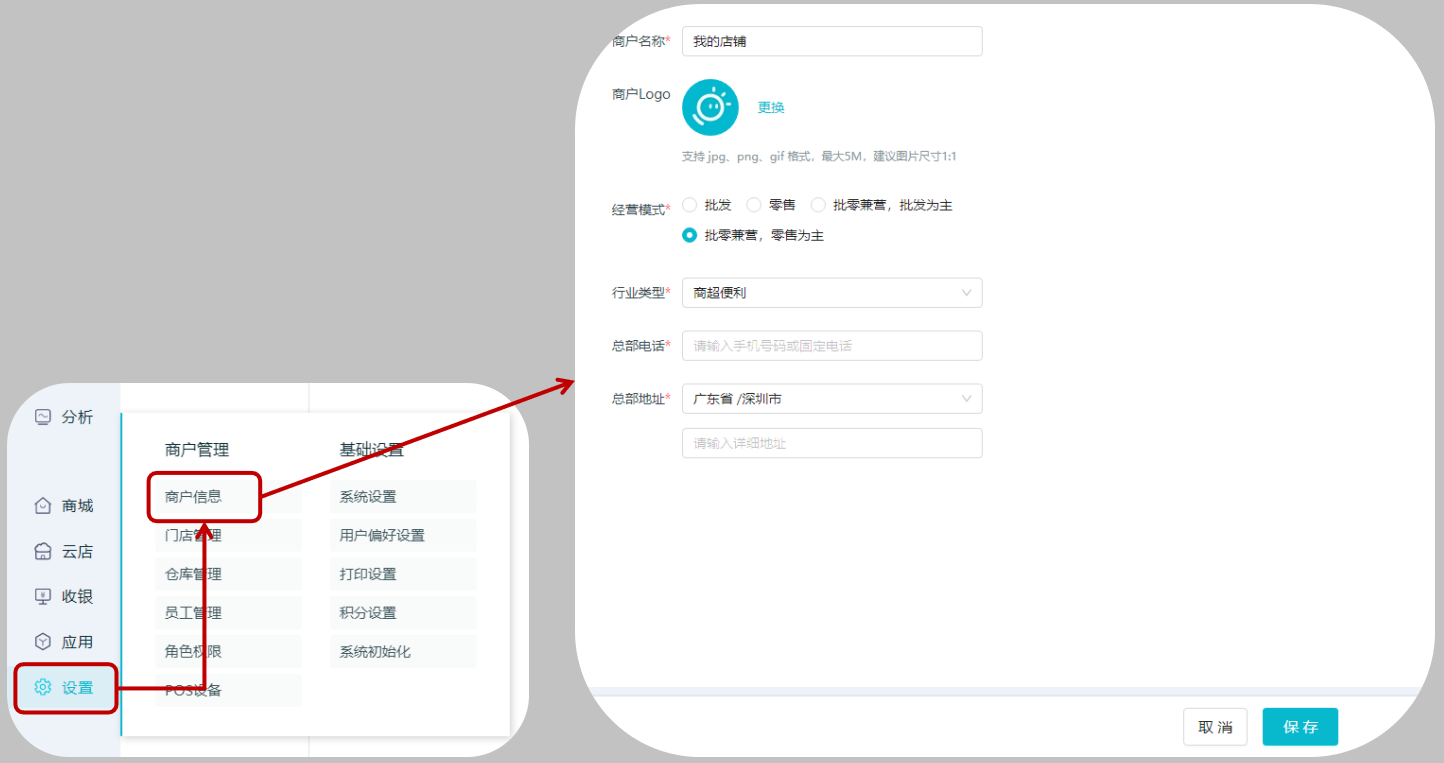
Task: Open 门店管理 menu item
Action: (228, 535)
